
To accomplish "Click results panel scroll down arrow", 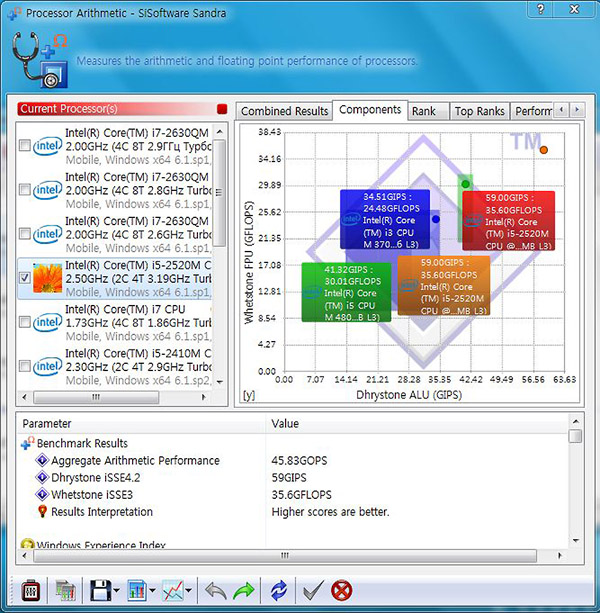I will pyautogui.click(x=575, y=541).
